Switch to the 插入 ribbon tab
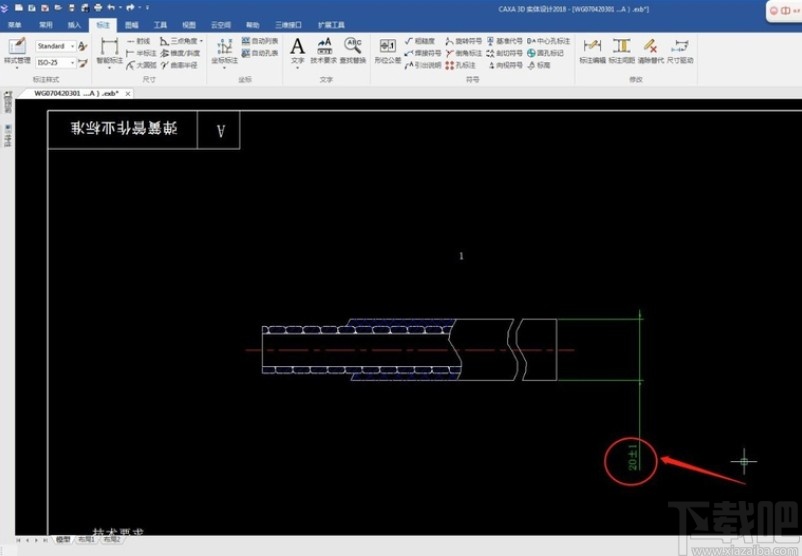802x556 pixels. point(74,25)
